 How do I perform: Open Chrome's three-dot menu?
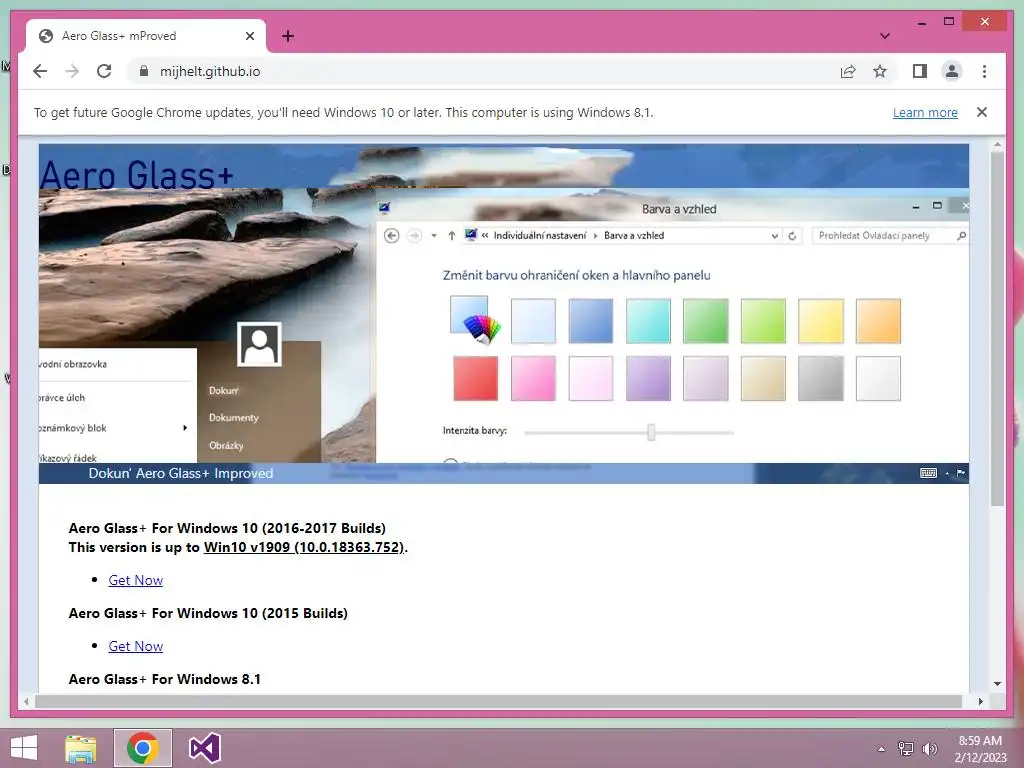pos(984,71)
